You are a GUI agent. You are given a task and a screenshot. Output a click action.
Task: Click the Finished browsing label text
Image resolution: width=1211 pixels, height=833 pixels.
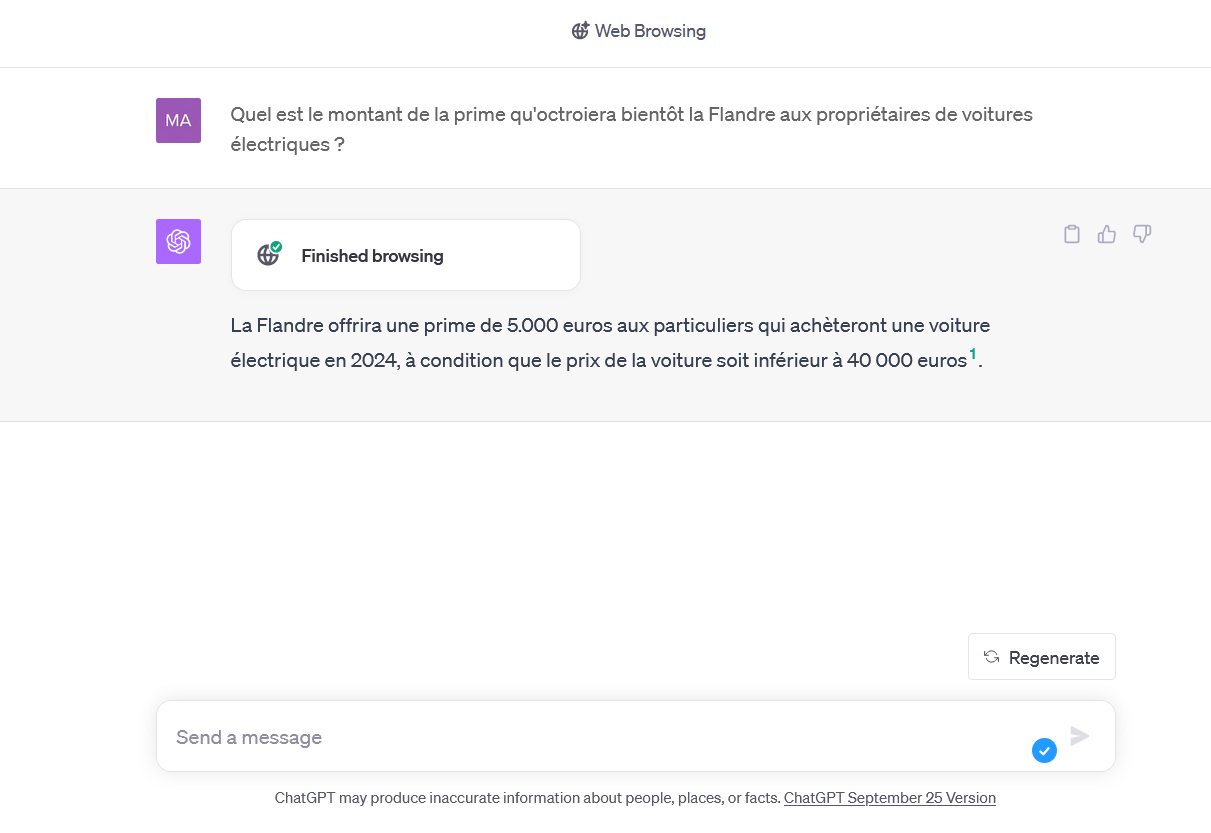click(x=372, y=256)
